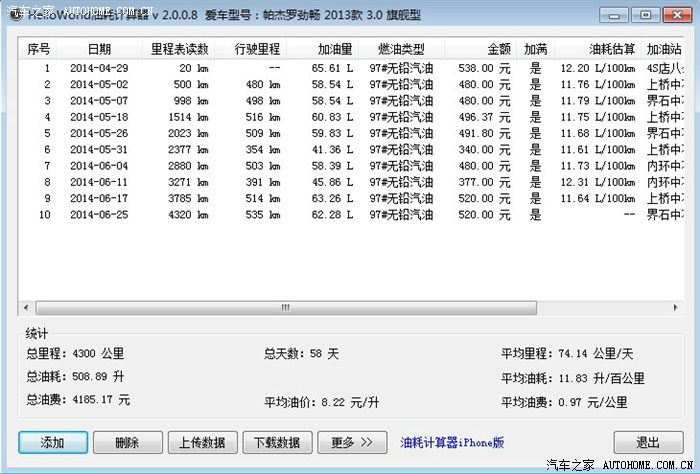
Task: Exit the app with the 退出 button
Action: pos(648,442)
